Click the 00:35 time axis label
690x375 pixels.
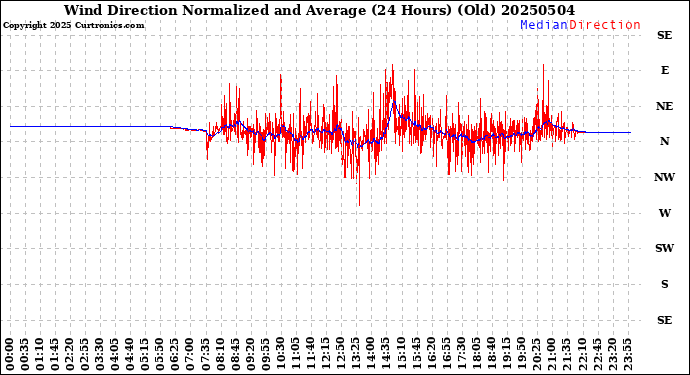click(x=25, y=354)
